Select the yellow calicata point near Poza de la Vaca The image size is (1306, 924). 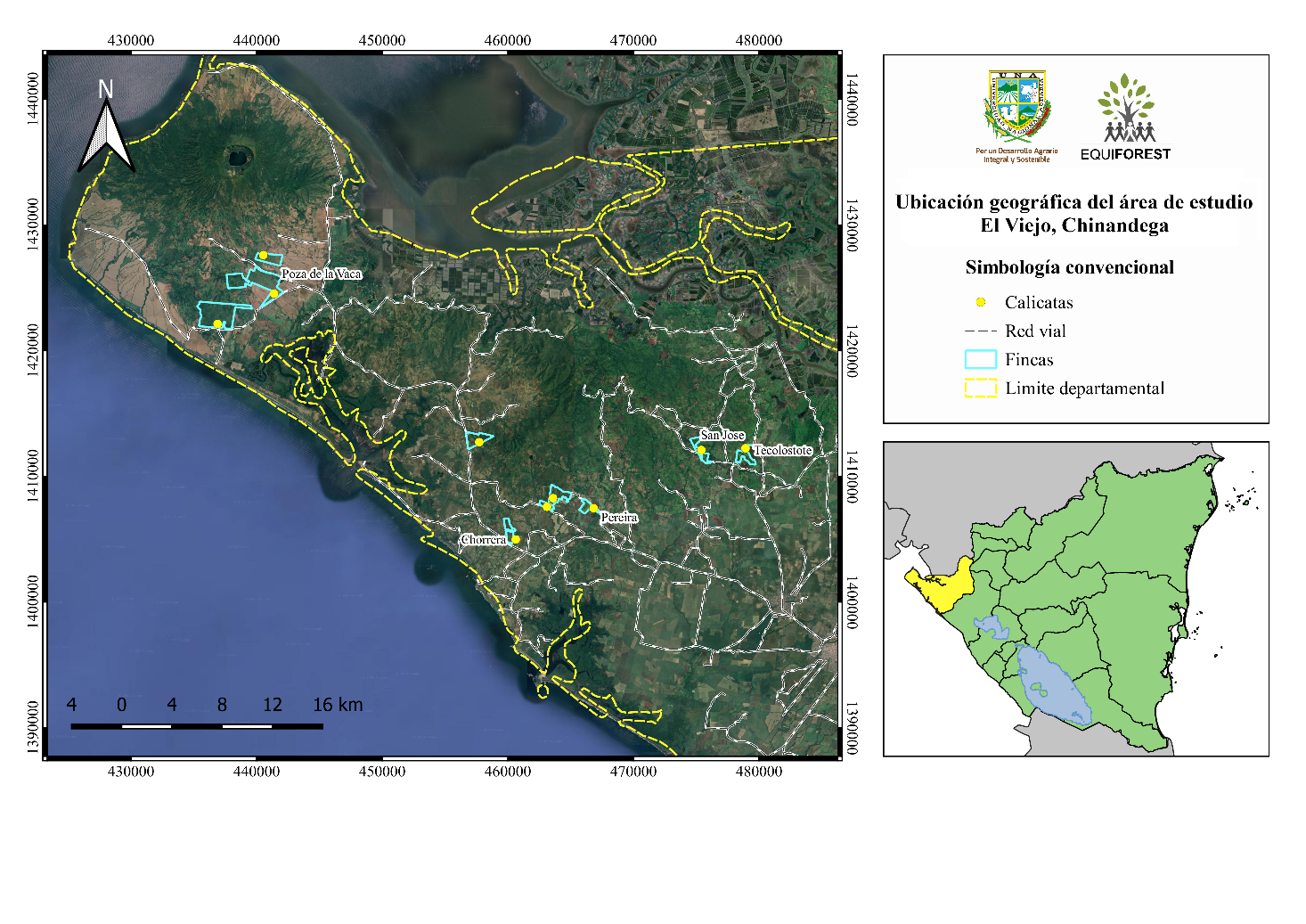point(274,292)
